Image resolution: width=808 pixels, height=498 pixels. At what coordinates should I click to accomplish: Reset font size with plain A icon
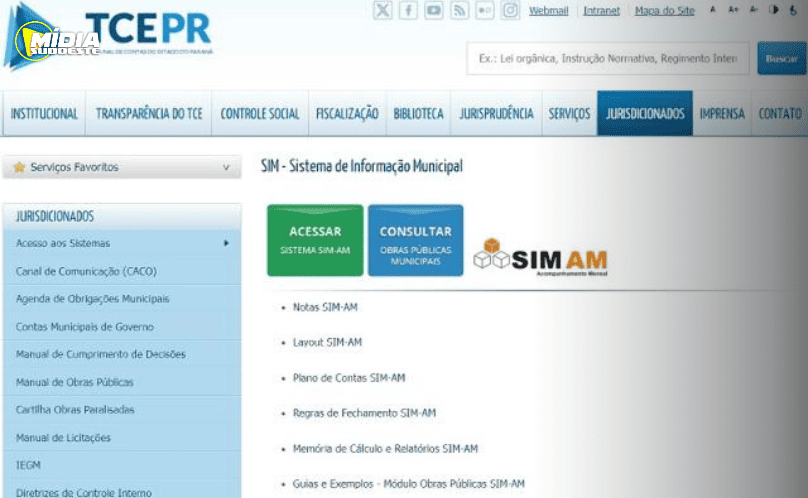pyautogui.click(x=713, y=9)
